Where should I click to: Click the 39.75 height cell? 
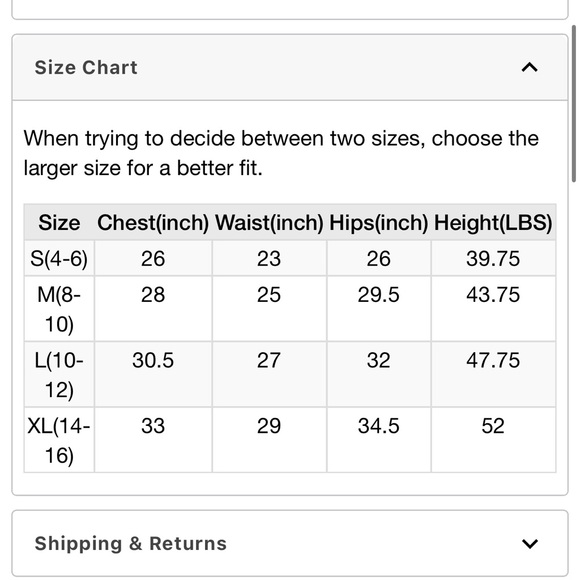[493, 258]
